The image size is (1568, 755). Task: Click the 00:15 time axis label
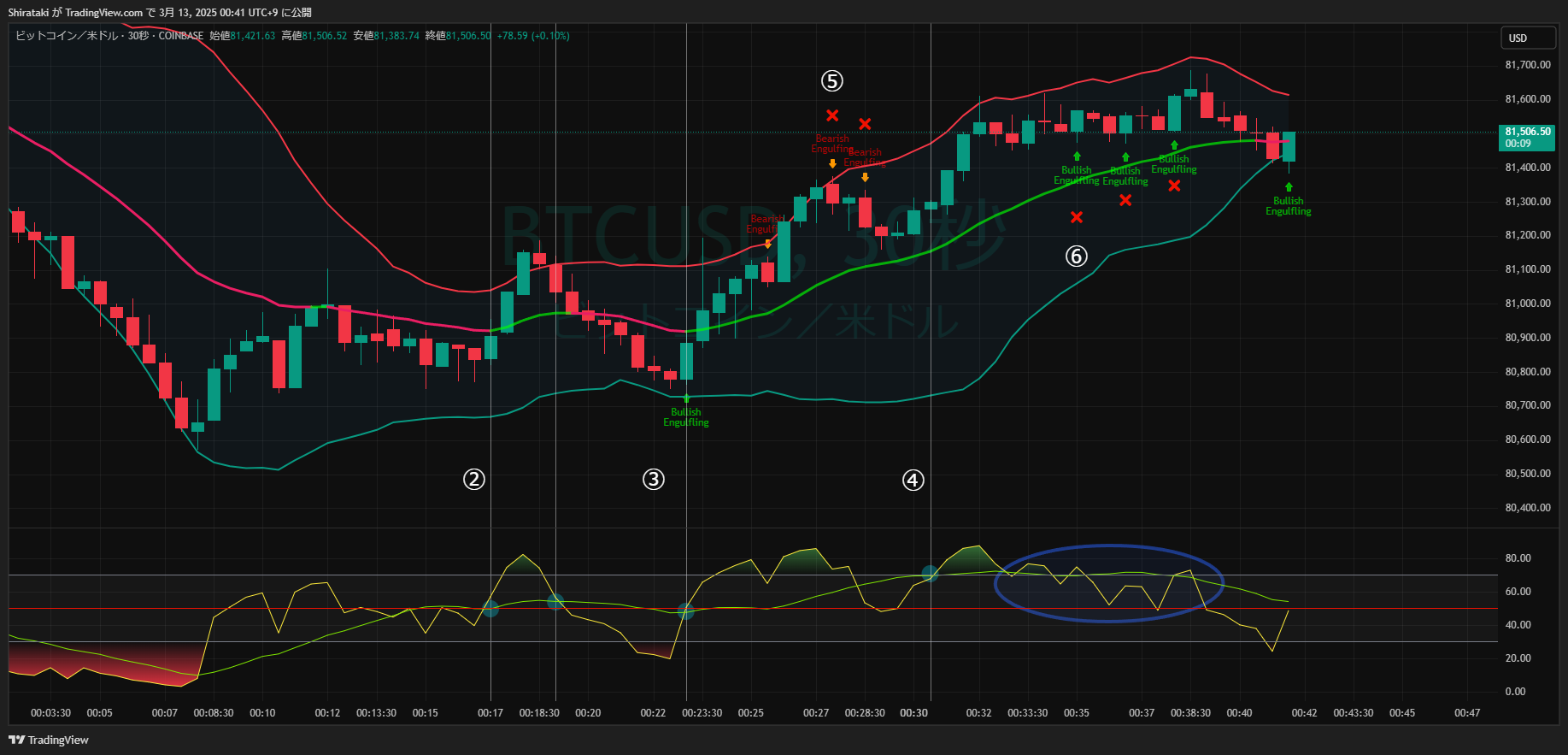pos(426,713)
